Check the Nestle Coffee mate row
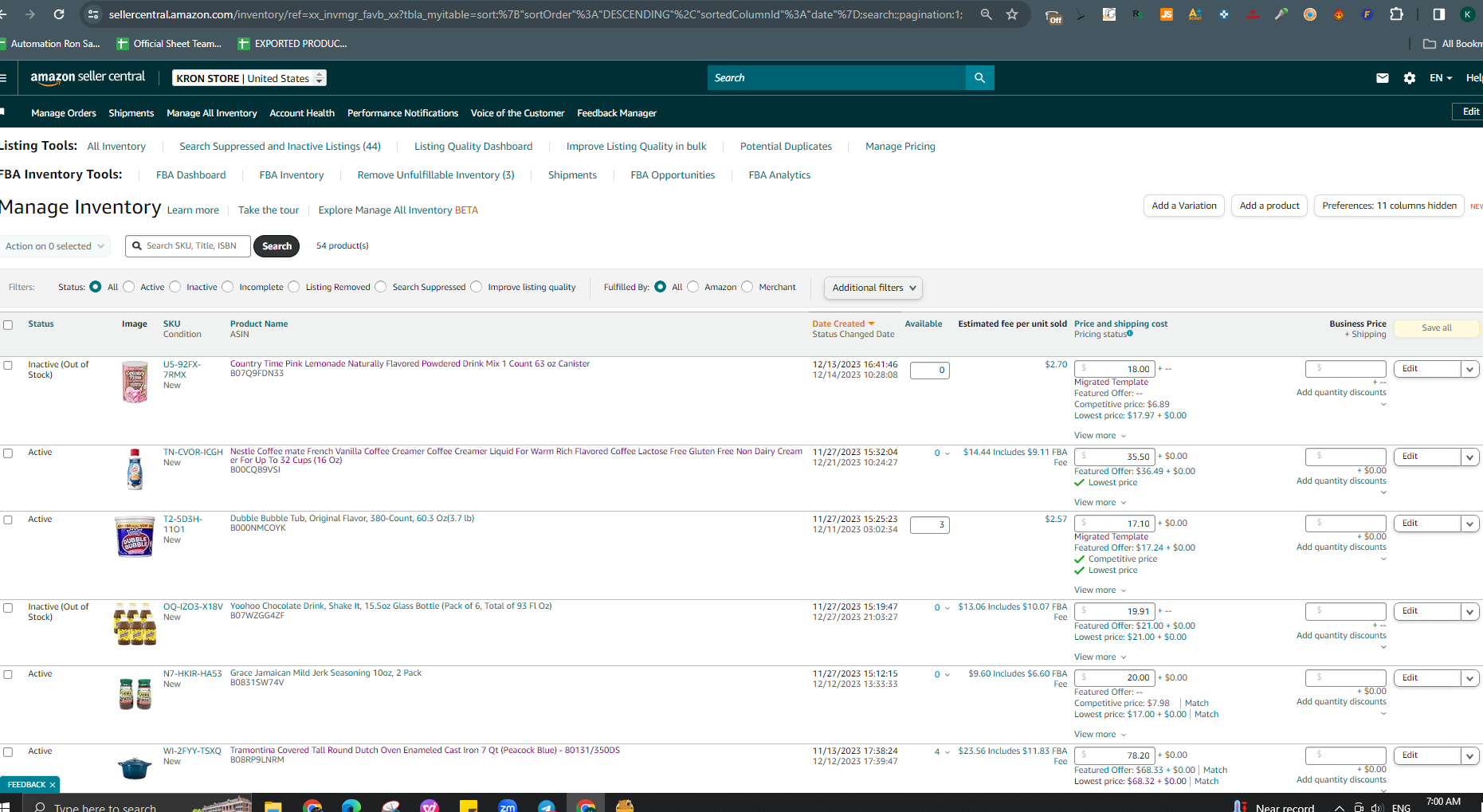This screenshot has height=812, width=1483. click(8, 453)
